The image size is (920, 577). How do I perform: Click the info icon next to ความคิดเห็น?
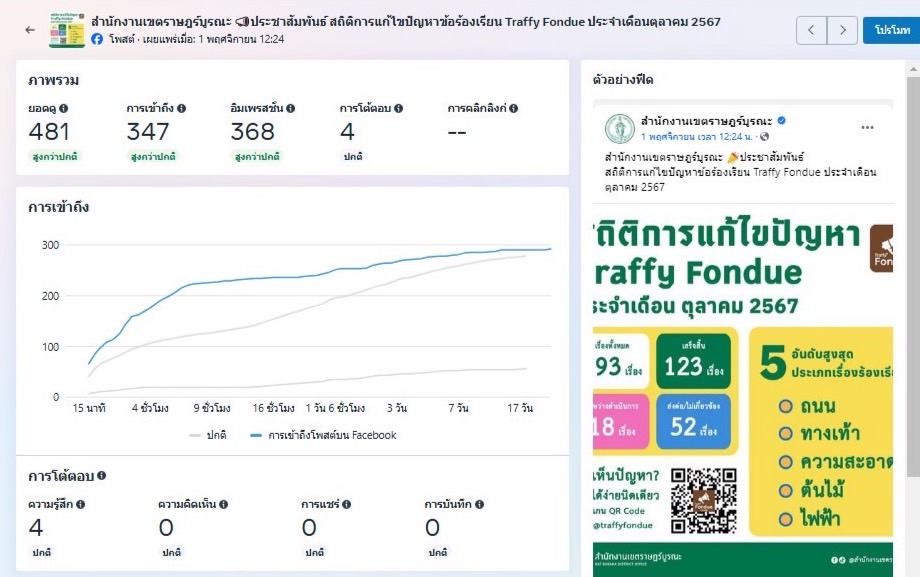click(224, 504)
